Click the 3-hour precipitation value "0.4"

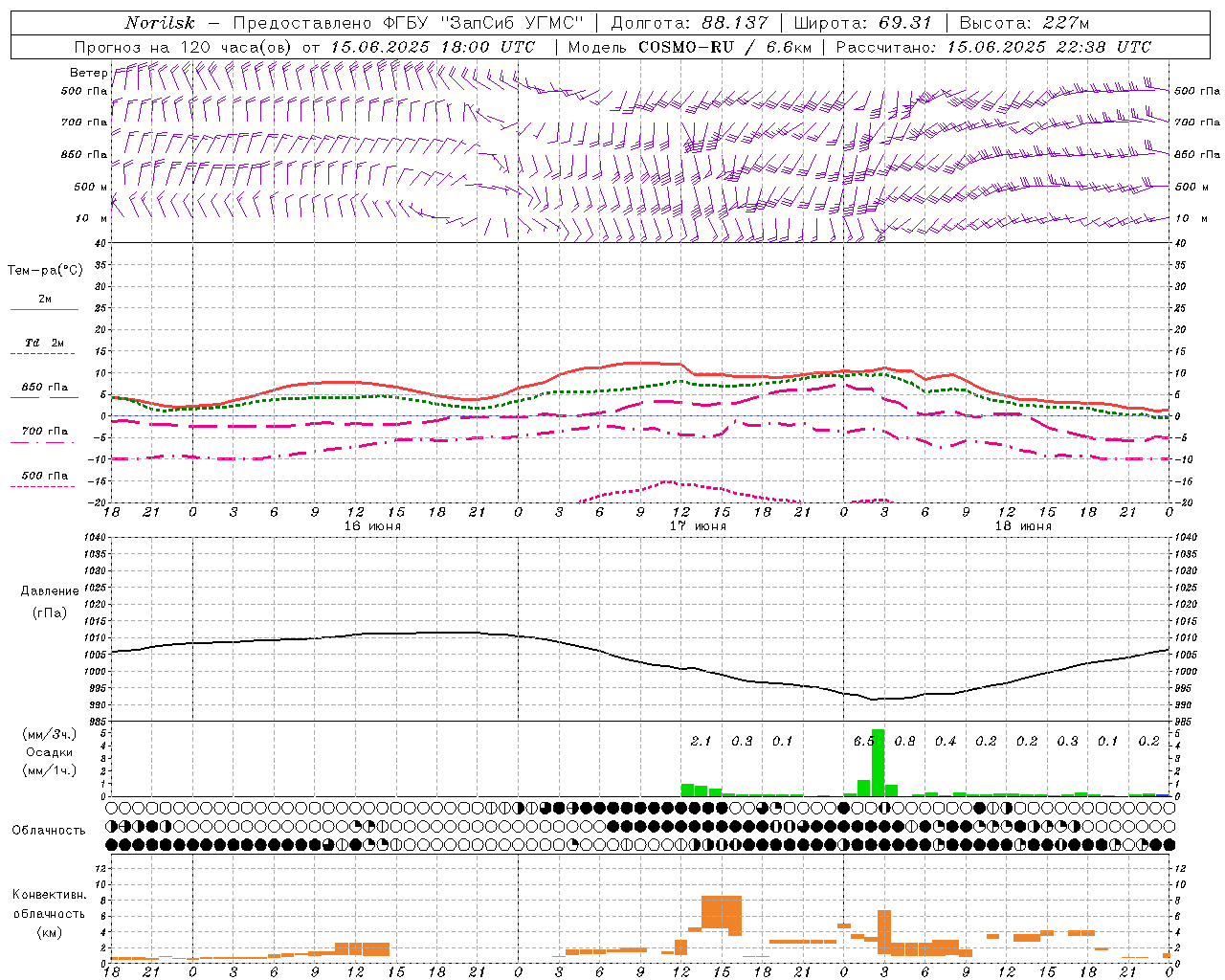tap(946, 742)
